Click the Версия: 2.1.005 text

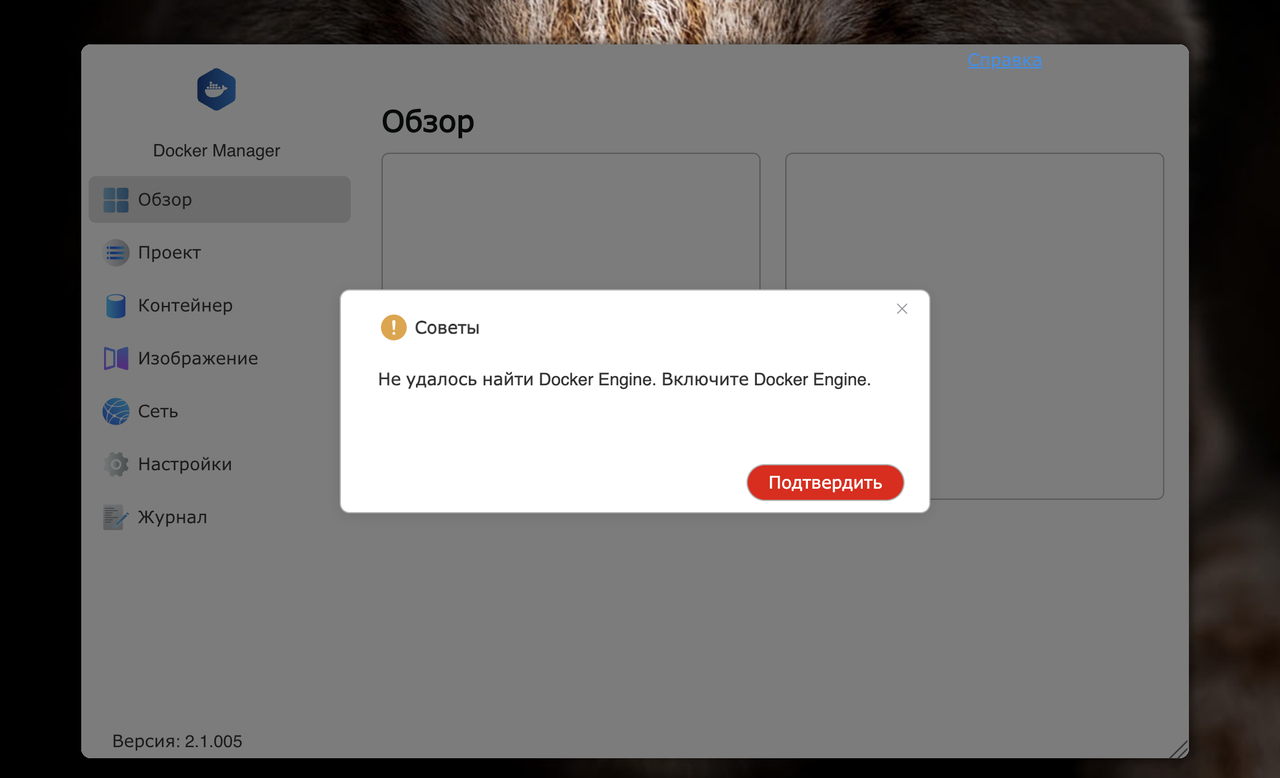[177, 741]
